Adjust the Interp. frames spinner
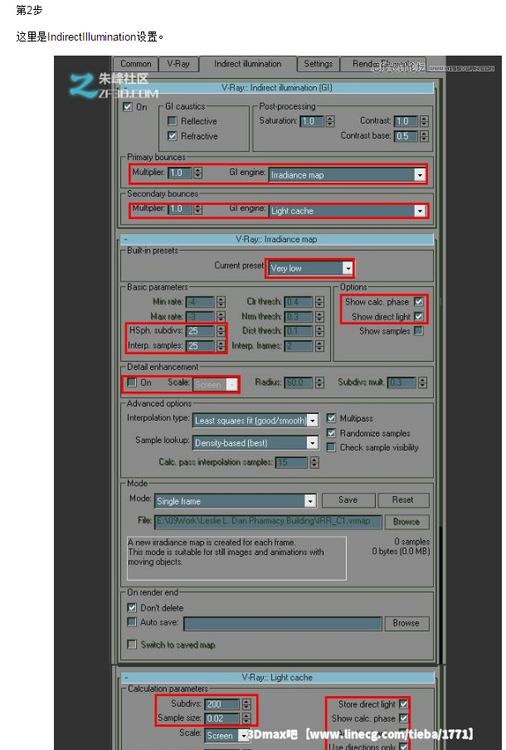The image size is (506, 750). [x=319, y=345]
